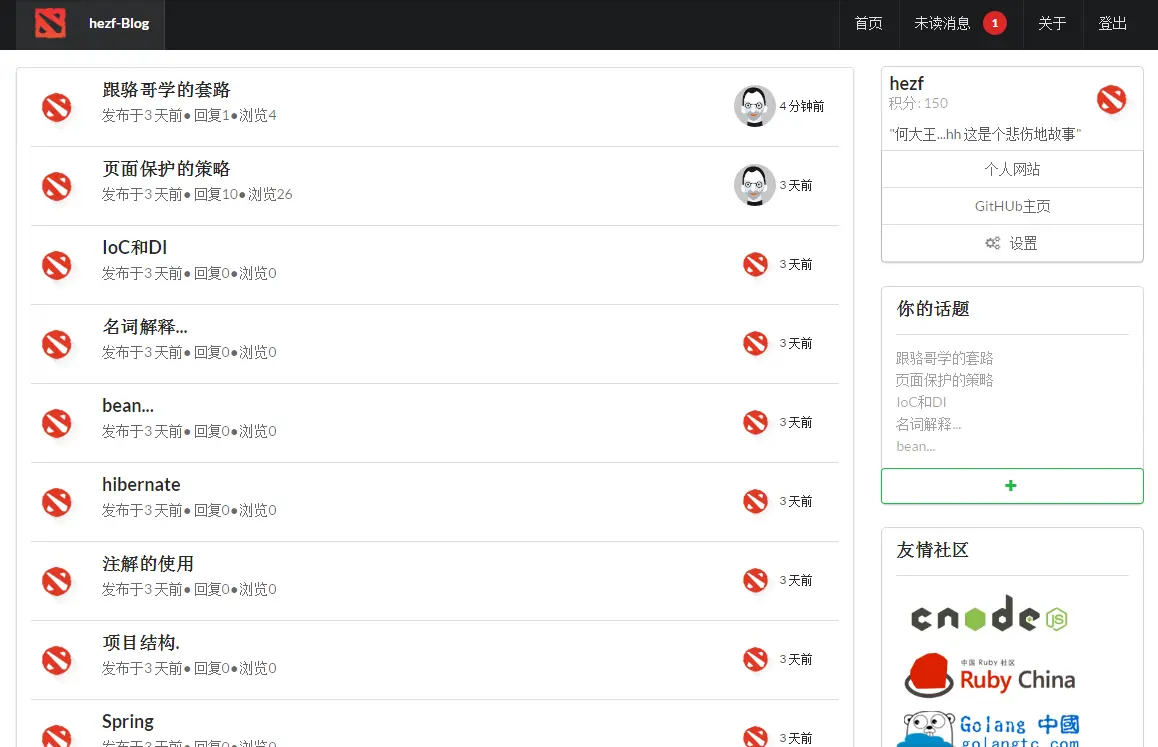Screen dimensions: 1158x747
Task: Open the IoC和DI topic from main list
Action: 134,248
